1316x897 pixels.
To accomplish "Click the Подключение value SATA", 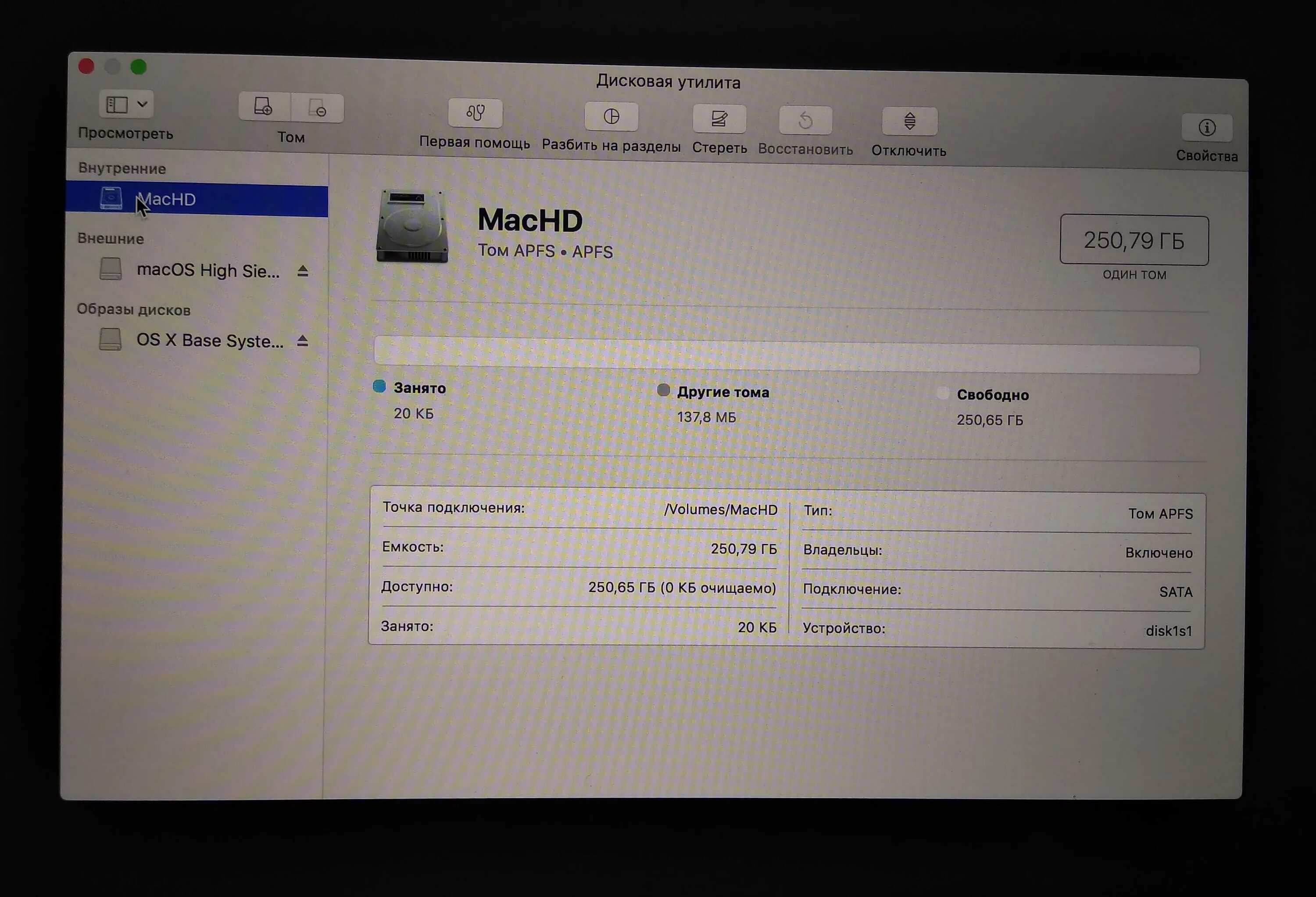I will coord(1176,592).
